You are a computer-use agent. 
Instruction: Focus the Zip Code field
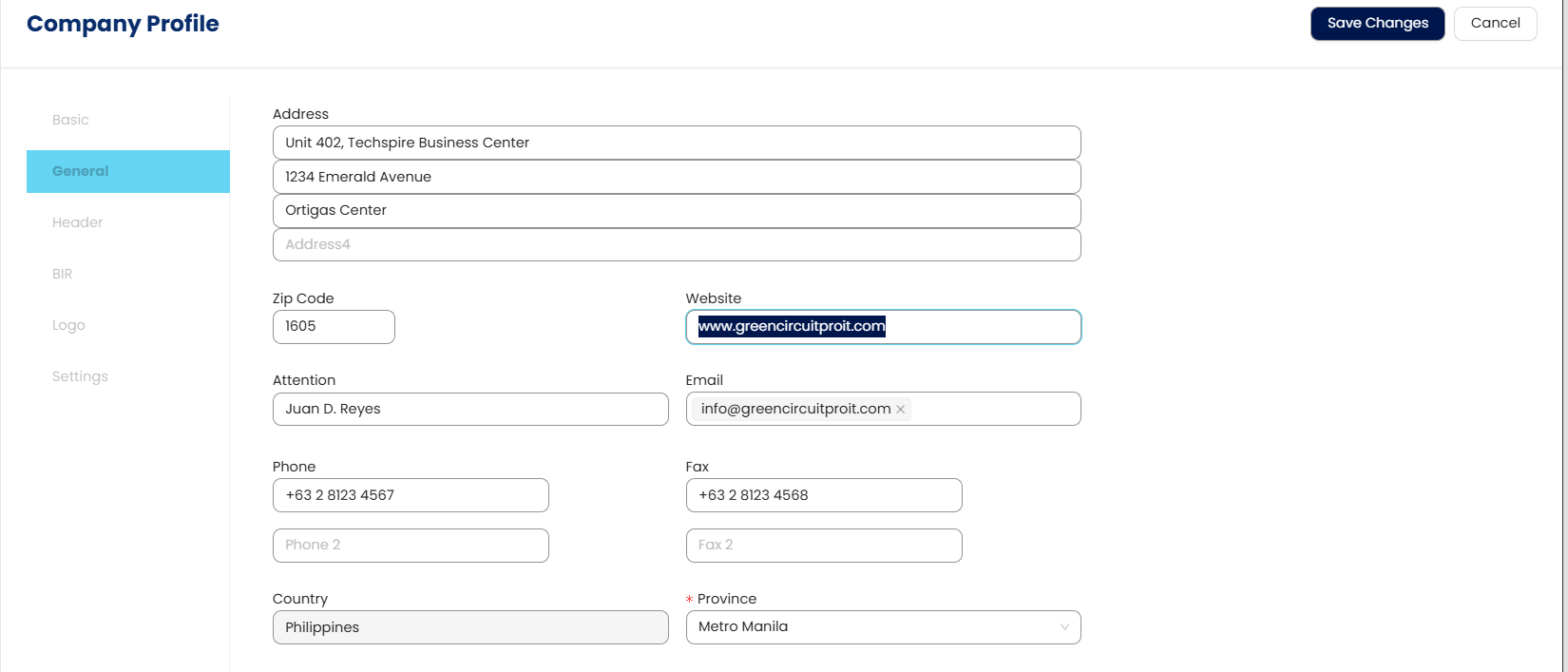(x=334, y=327)
